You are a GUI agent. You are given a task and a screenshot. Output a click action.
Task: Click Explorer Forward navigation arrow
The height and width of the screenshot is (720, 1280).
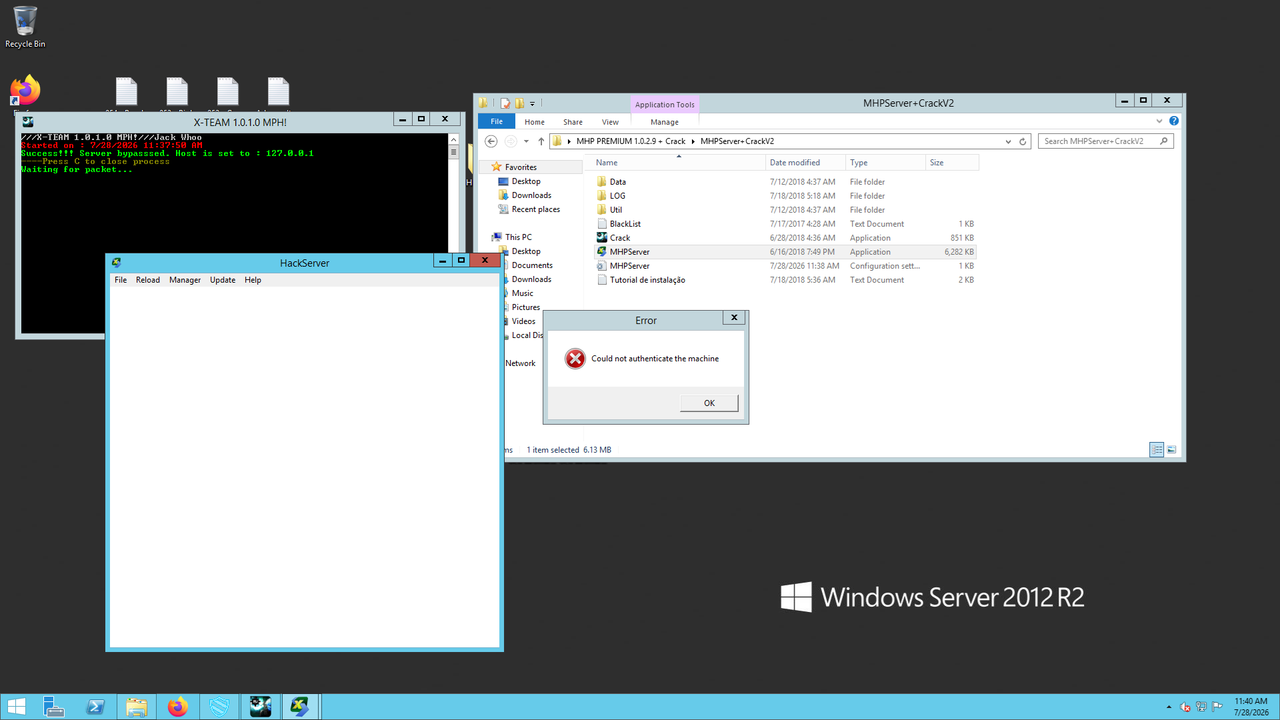click(511, 141)
